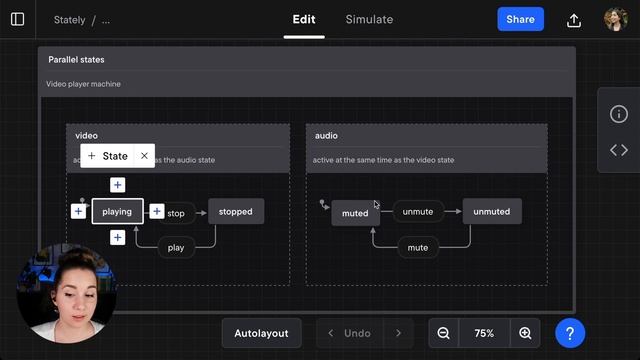Select the stopped state node
The image size is (640, 360).
click(236, 211)
